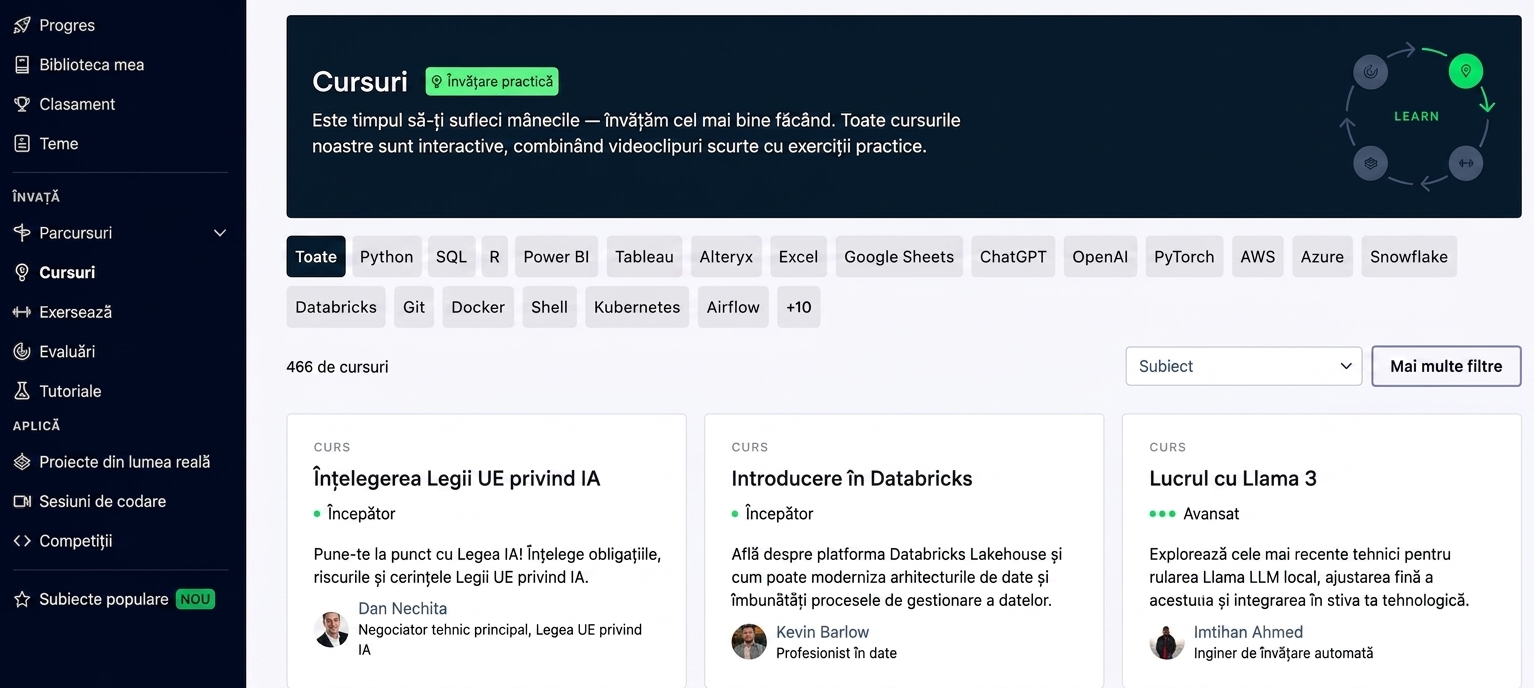Click the NOU badge
This screenshot has height=688, width=1534.
[196, 599]
